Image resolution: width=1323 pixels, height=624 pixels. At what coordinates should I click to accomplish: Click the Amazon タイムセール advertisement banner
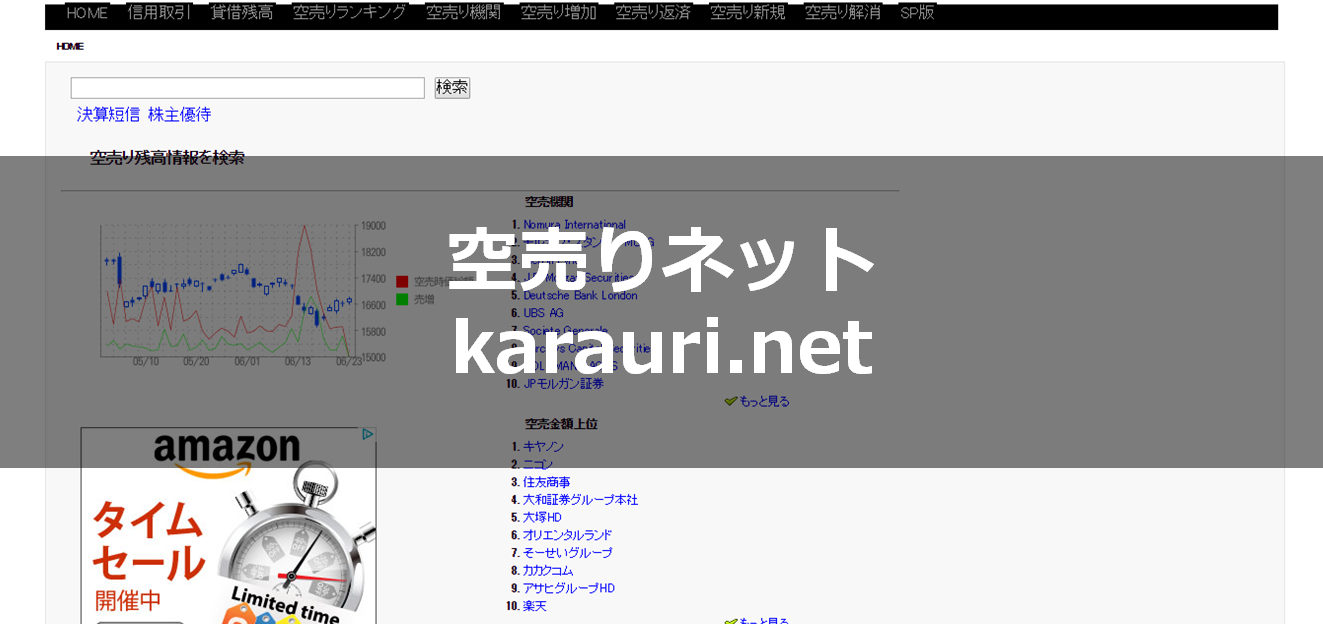tap(229, 526)
